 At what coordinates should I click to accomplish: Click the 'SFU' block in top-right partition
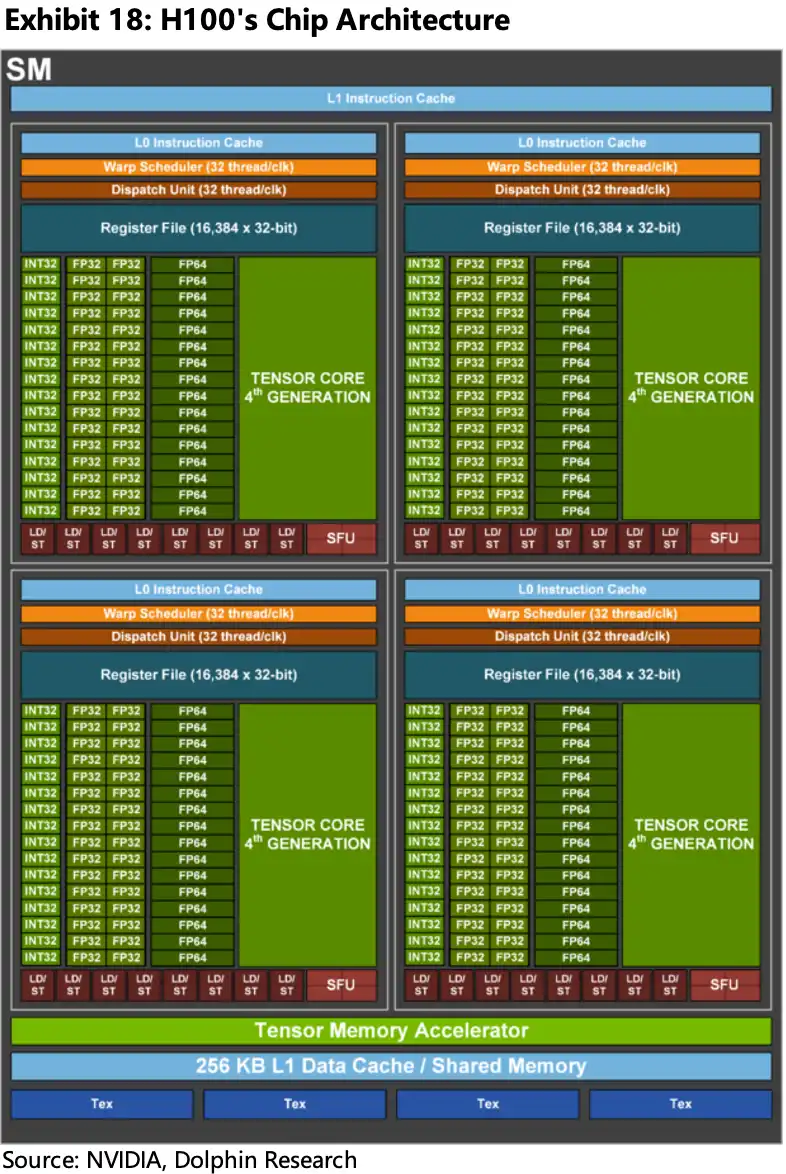pos(725,538)
